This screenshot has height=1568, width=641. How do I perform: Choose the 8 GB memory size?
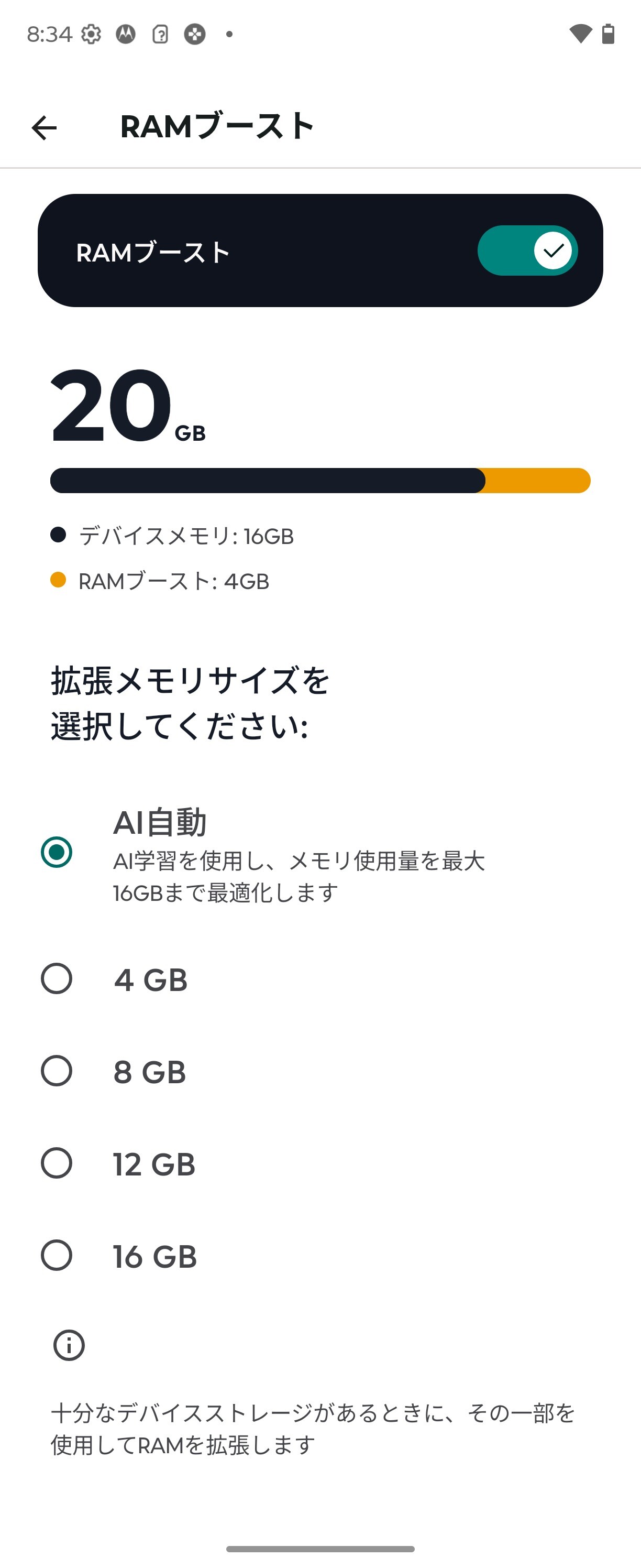(57, 1071)
